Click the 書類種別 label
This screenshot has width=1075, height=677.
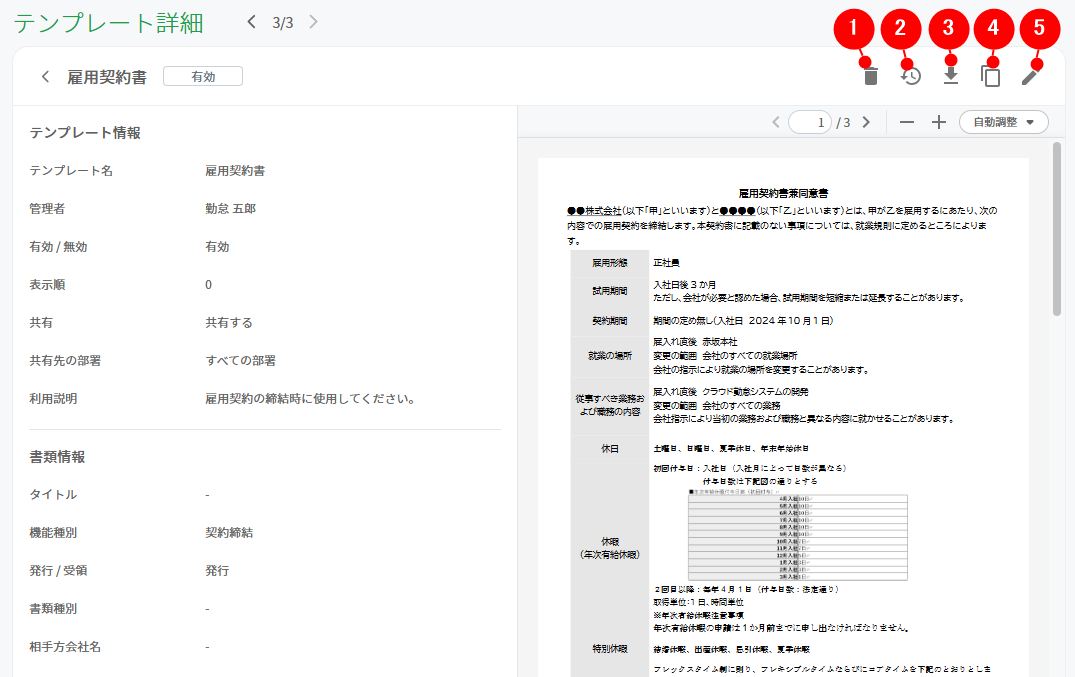(53, 608)
